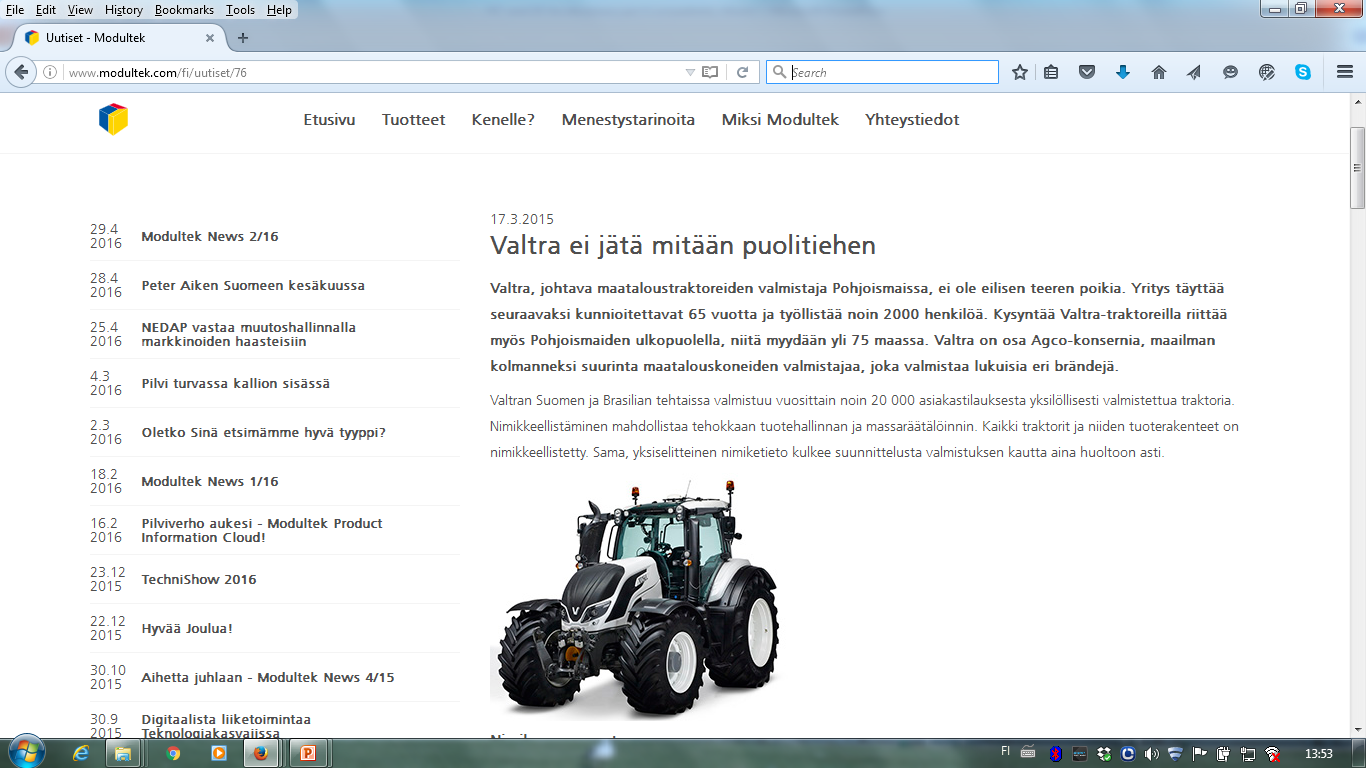The width and height of the screenshot is (1366, 768).
Task: Open Windows Explorer from the taskbar
Action: pyautogui.click(x=124, y=753)
